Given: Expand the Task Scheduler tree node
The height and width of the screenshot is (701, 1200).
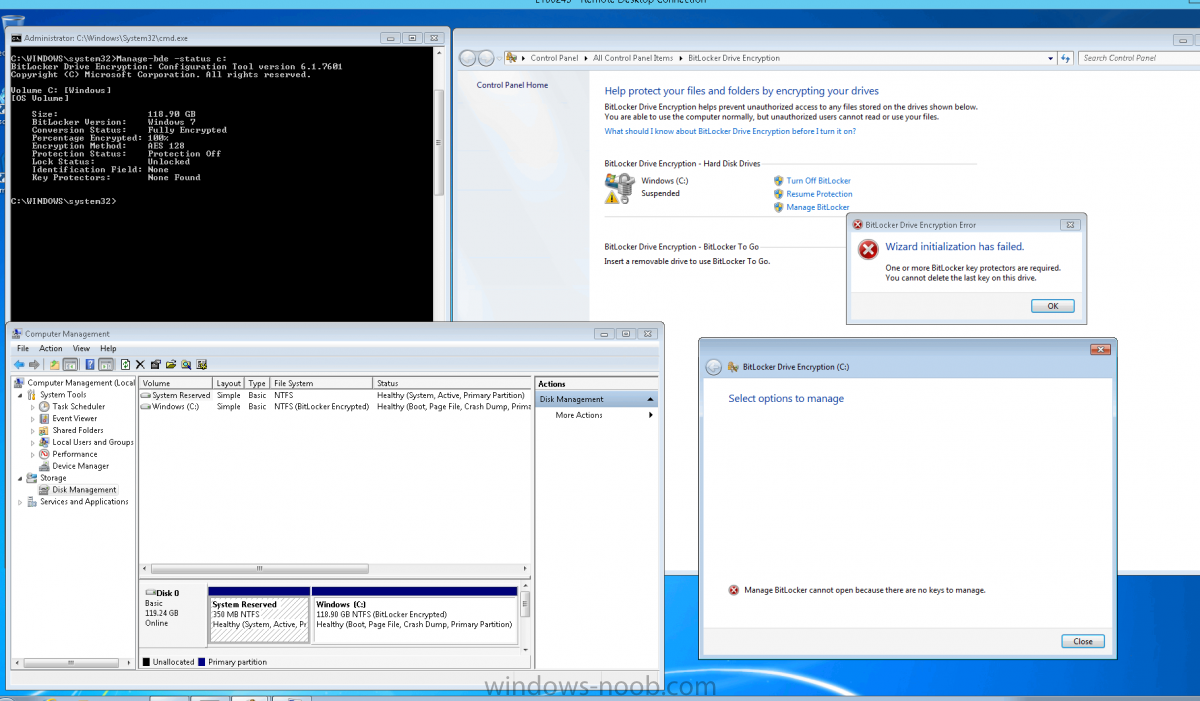Looking at the screenshot, I should [x=32, y=407].
